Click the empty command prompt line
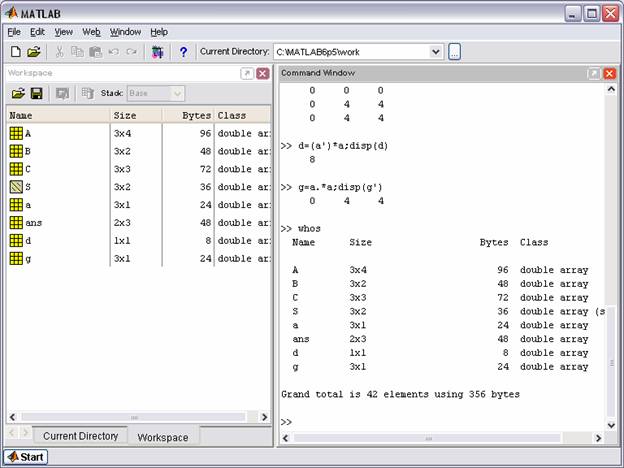 pos(442,422)
